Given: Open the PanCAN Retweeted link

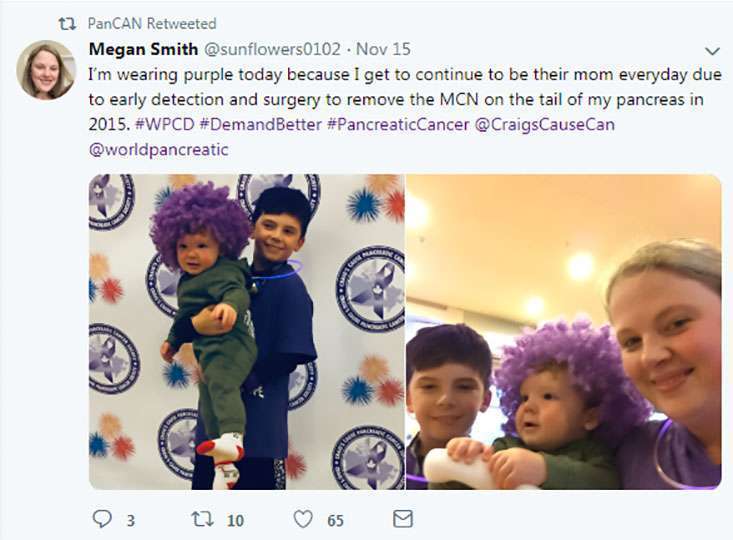Looking at the screenshot, I should [151, 23].
